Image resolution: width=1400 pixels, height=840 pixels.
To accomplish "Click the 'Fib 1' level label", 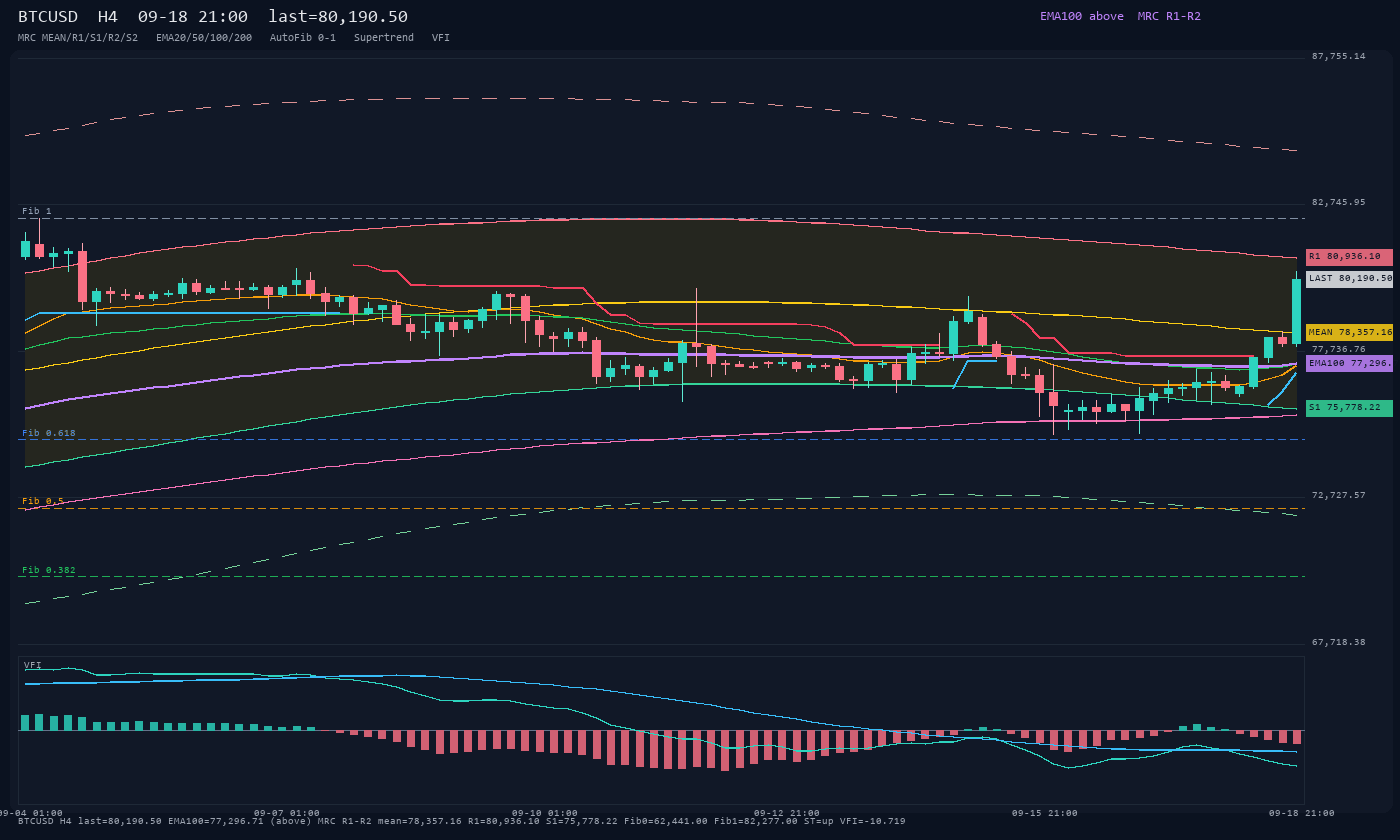I will point(37,211).
